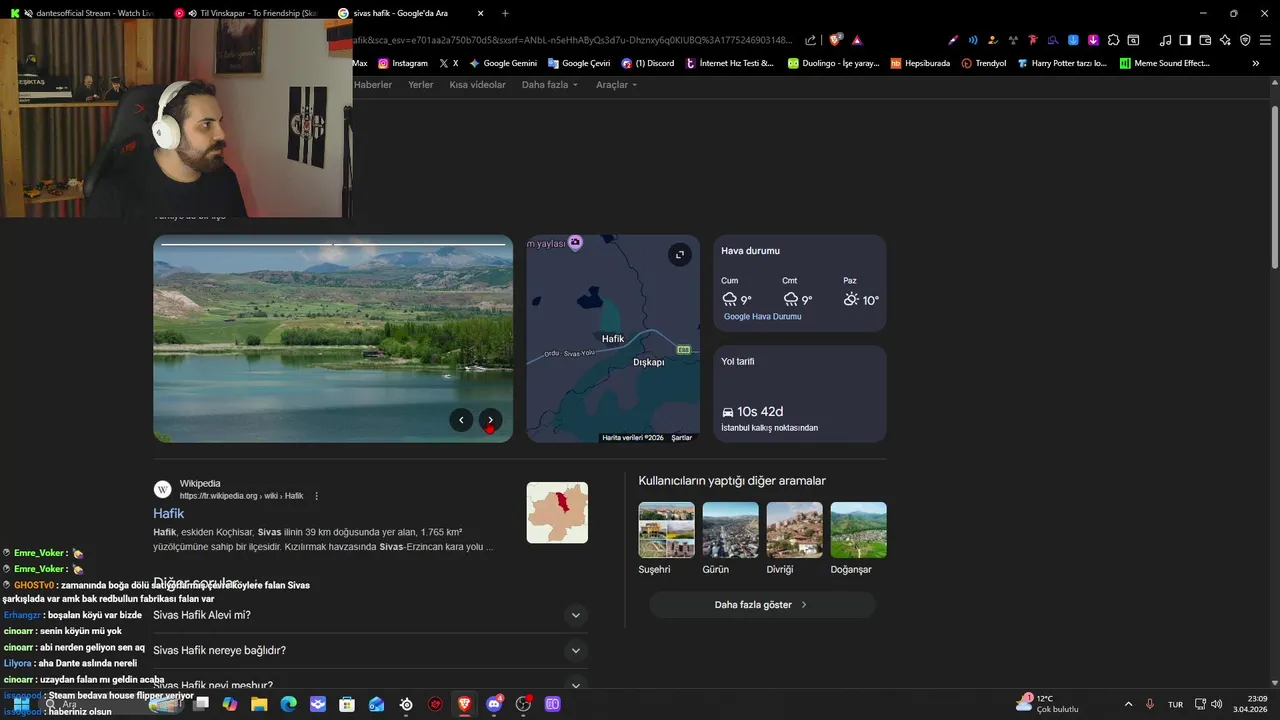Open Brave Shields lion icon in address bar

(836, 40)
